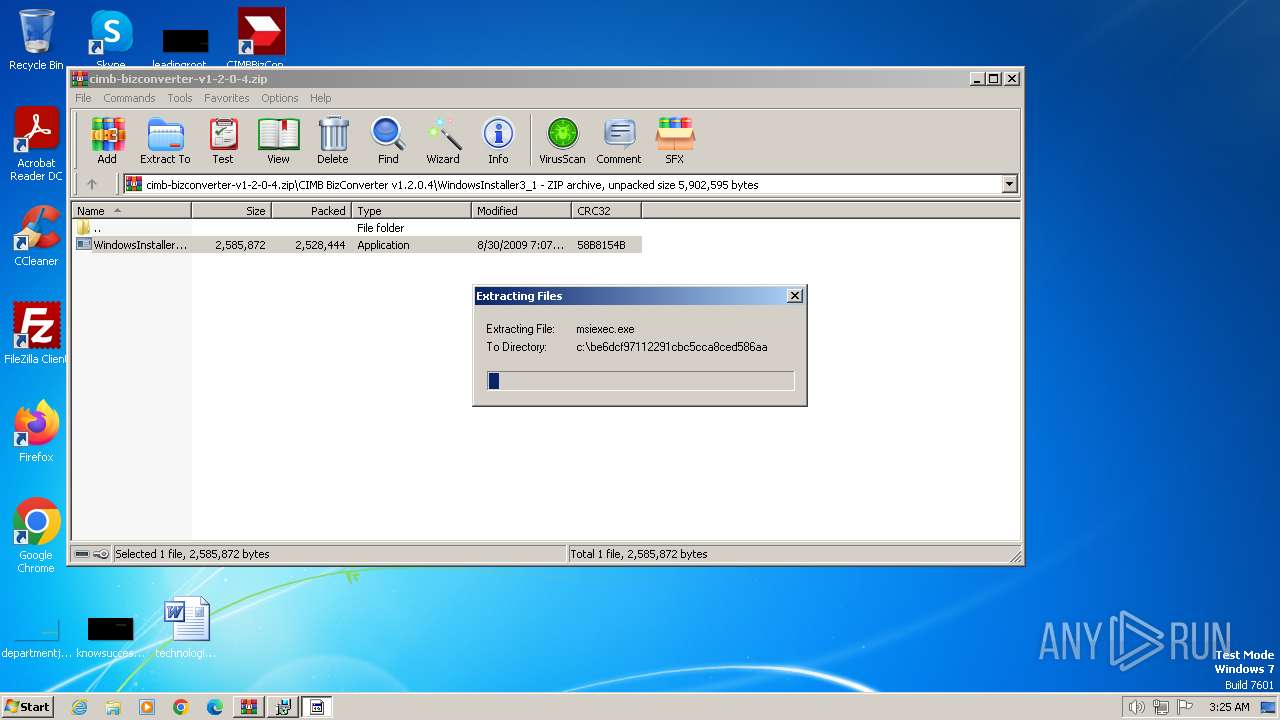Sort by Modified column header

(x=521, y=211)
